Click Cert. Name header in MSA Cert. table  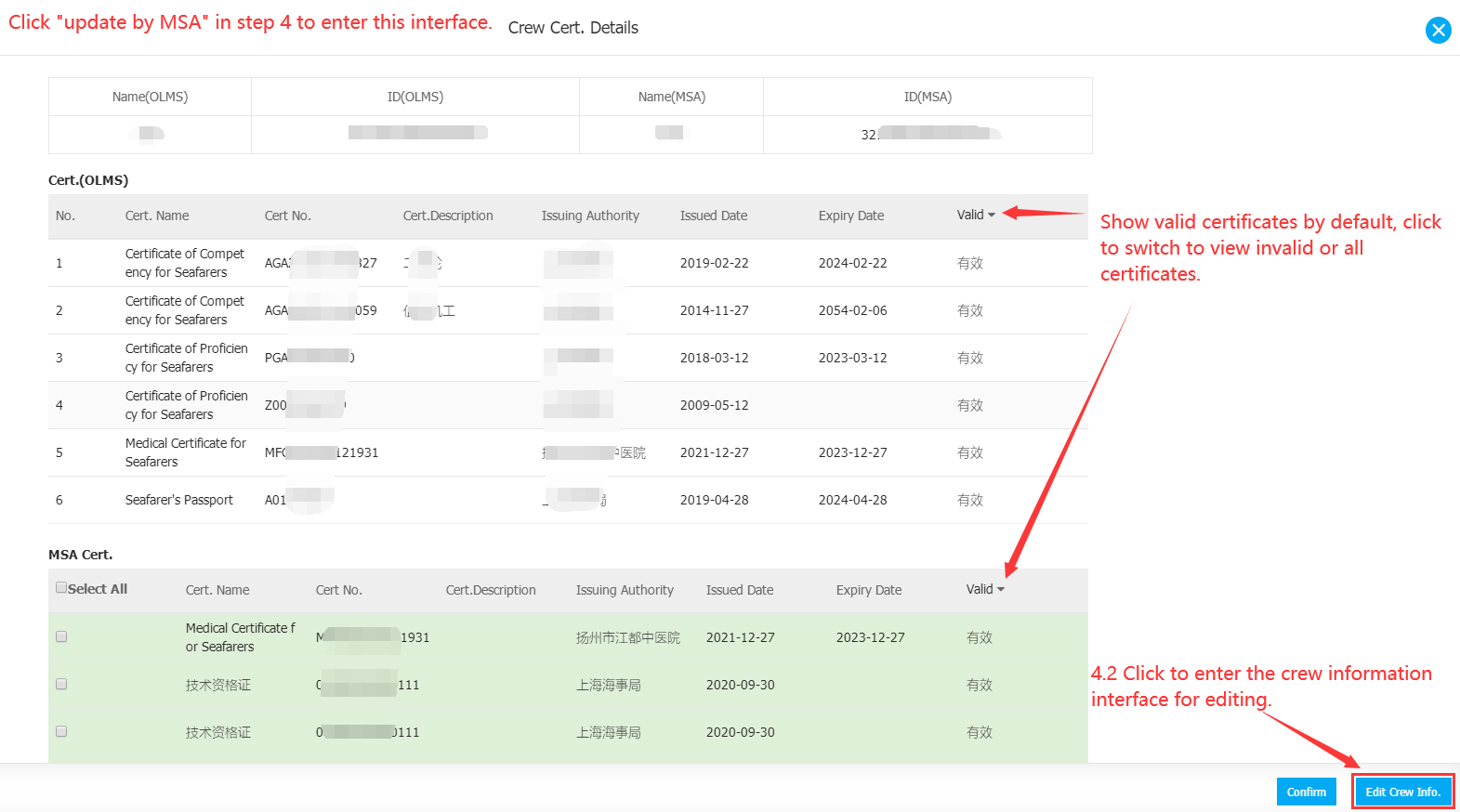[217, 590]
